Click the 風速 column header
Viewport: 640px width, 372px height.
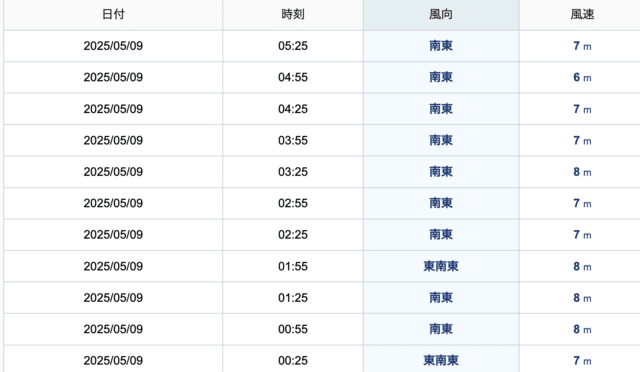click(x=582, y=14)
